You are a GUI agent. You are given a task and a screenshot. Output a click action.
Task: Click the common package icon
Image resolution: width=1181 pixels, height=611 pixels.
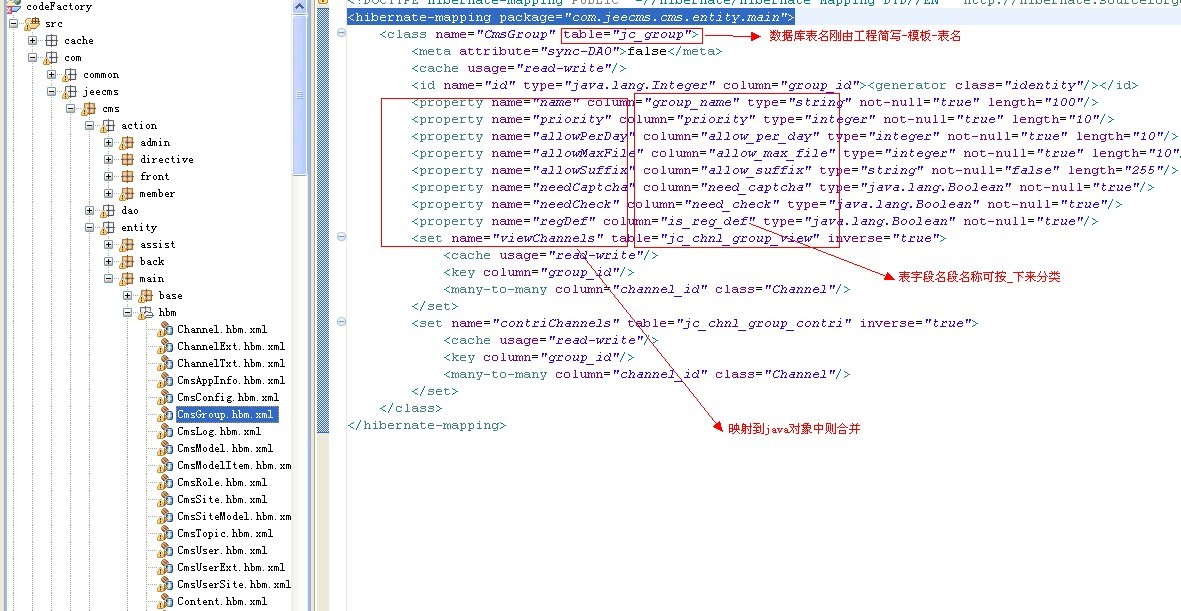point(70,75)
